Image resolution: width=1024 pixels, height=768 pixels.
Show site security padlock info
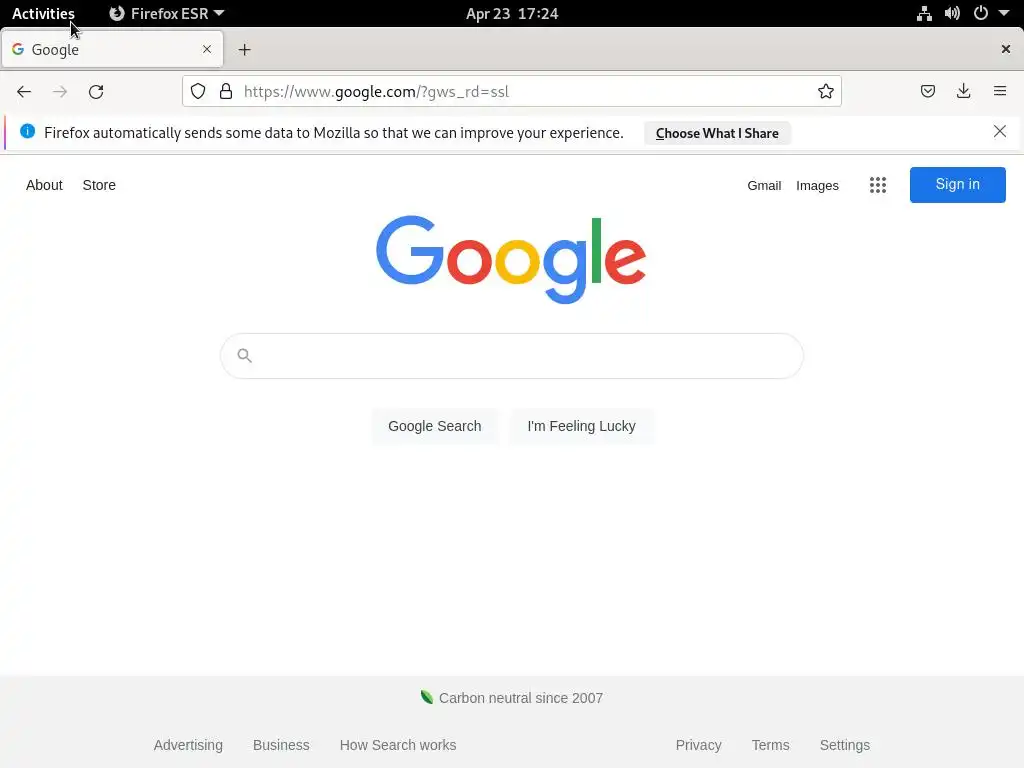coord(226,91)
